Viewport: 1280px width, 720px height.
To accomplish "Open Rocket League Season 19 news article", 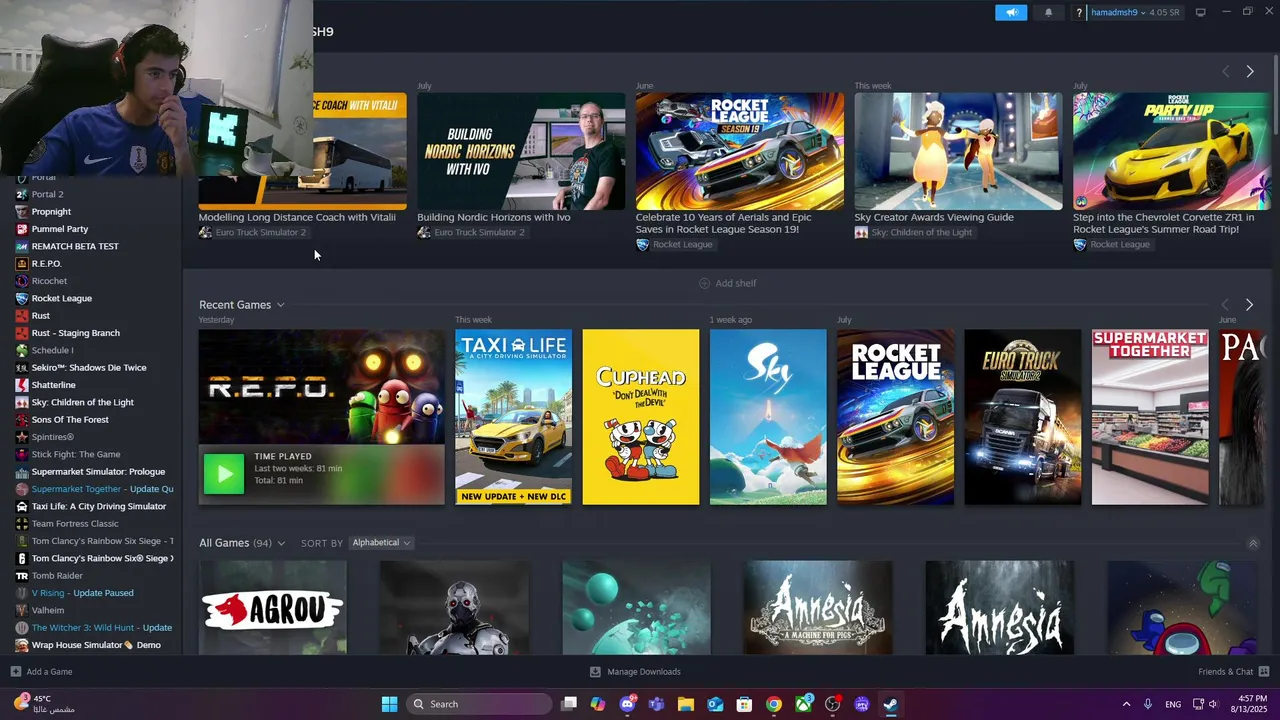I will click(739, 151).
